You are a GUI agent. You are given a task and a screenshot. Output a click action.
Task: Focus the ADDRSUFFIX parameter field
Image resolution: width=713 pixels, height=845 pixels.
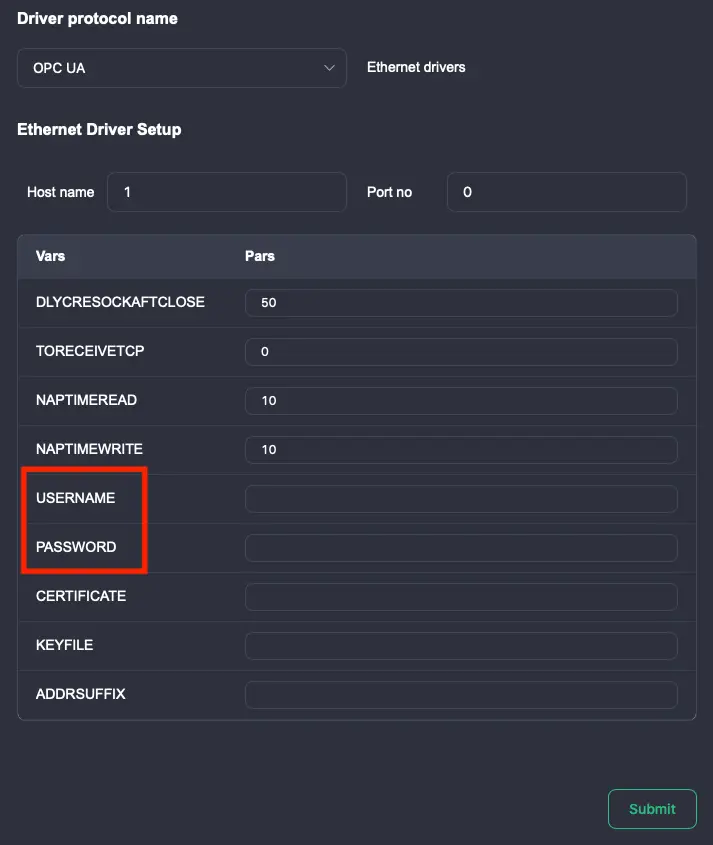point(461,695)
